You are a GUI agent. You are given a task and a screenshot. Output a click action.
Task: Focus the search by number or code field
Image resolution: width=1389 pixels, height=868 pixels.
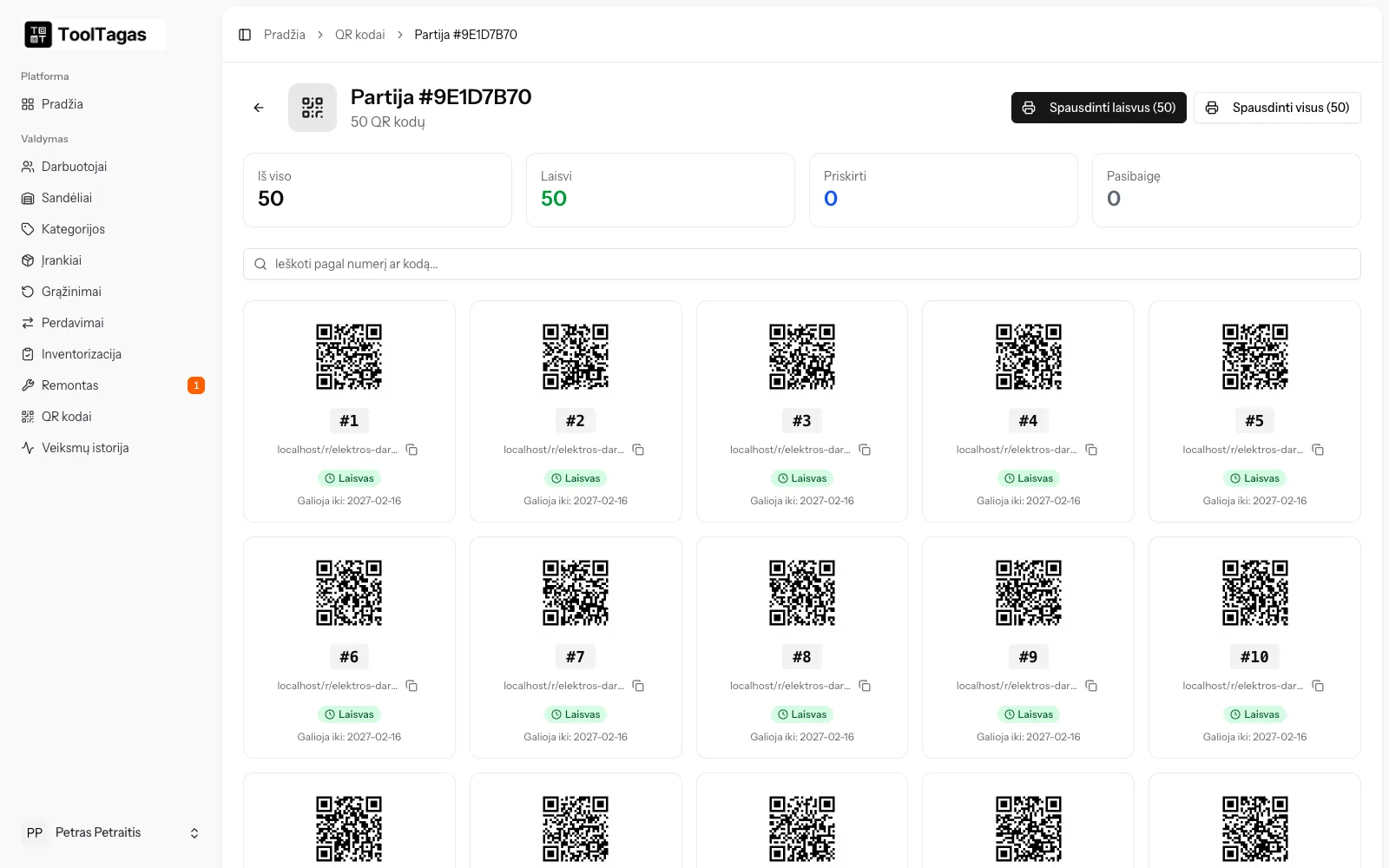tap(802, 264)
